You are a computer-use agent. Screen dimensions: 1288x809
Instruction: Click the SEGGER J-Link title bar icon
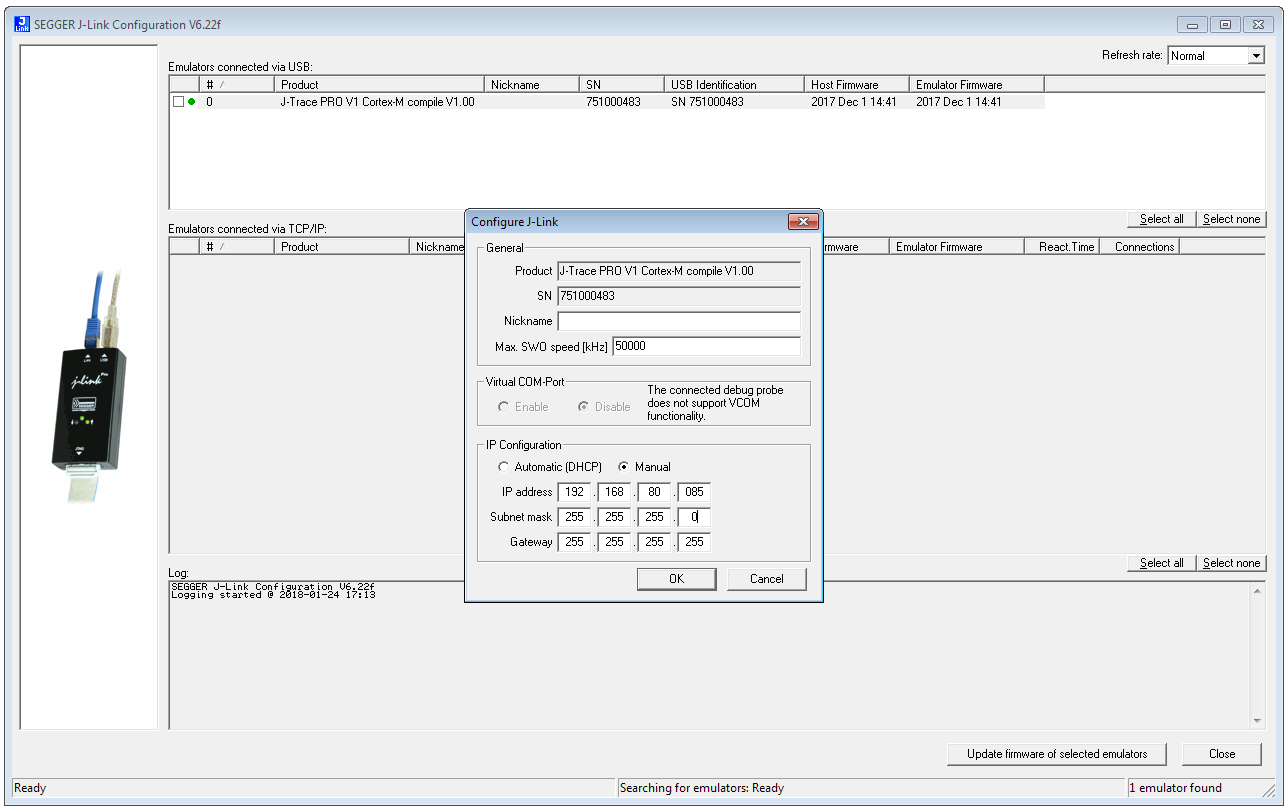(x=22, y=24)
